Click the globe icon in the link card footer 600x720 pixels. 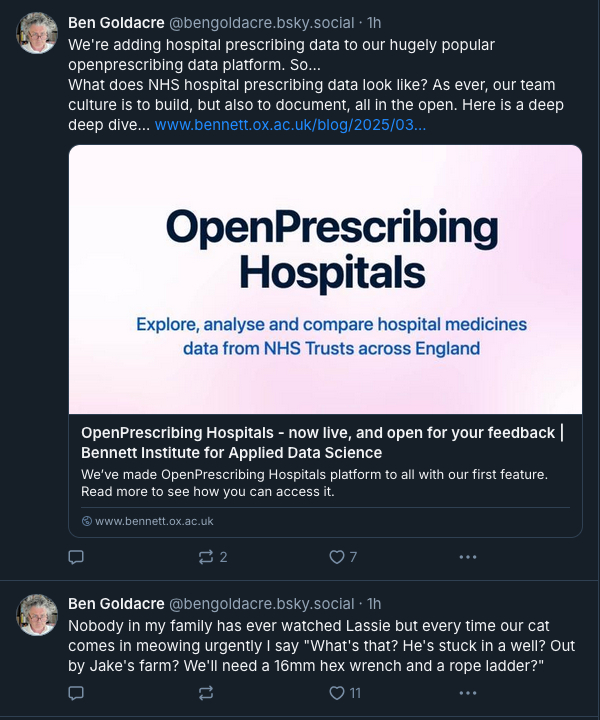(x=87, y=521)
